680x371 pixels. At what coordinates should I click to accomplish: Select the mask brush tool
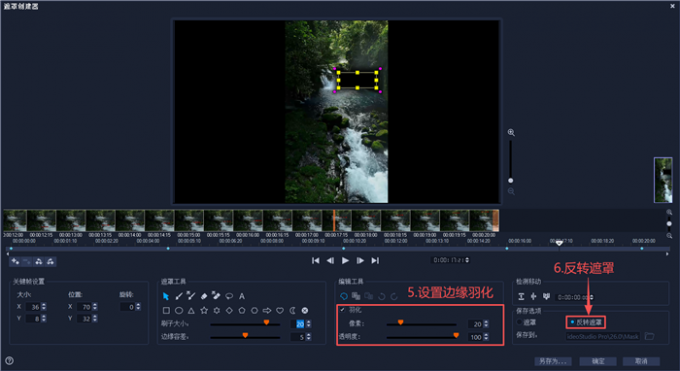pos(179,296)
